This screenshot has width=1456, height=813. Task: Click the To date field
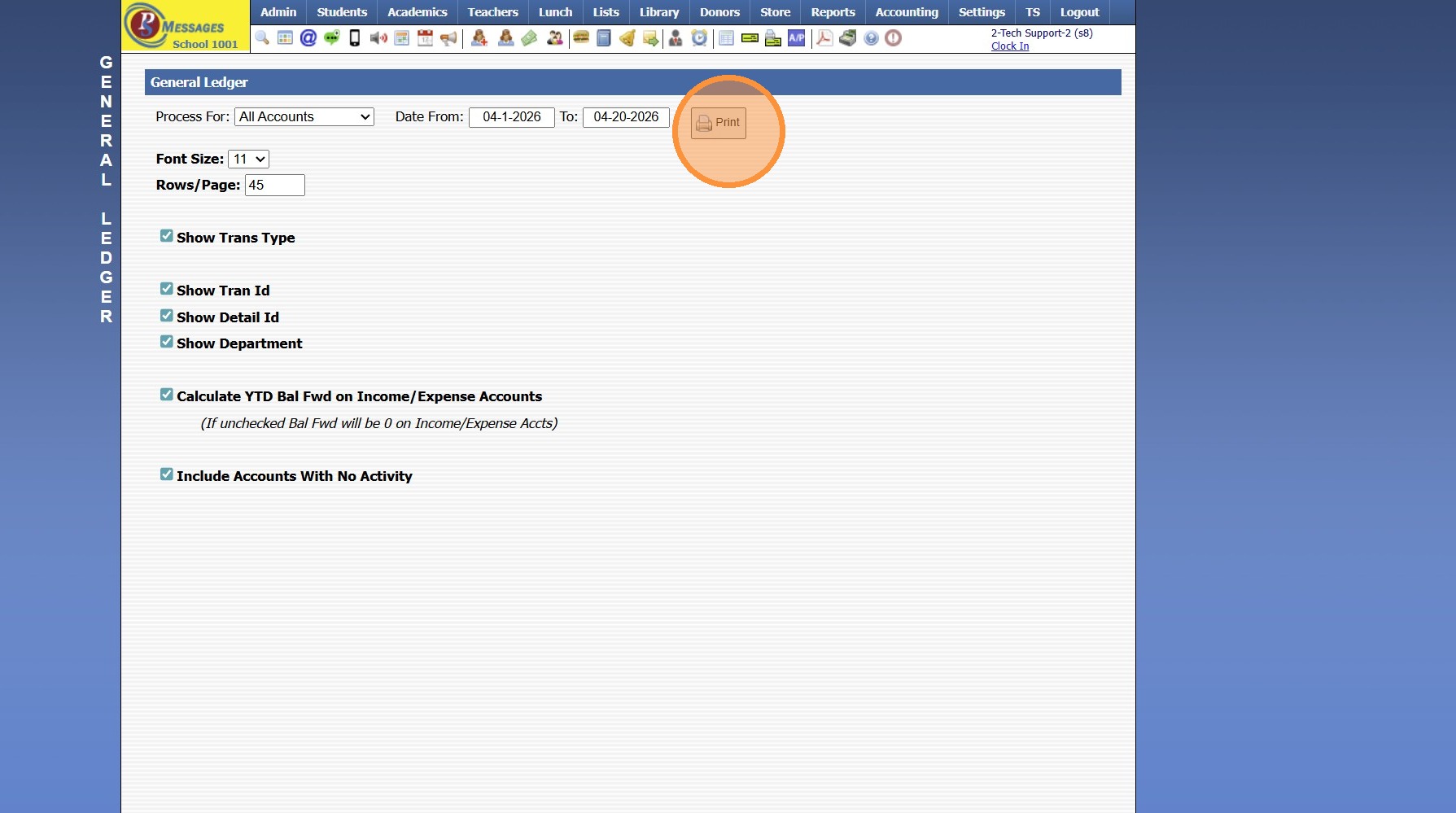point(627,117)
